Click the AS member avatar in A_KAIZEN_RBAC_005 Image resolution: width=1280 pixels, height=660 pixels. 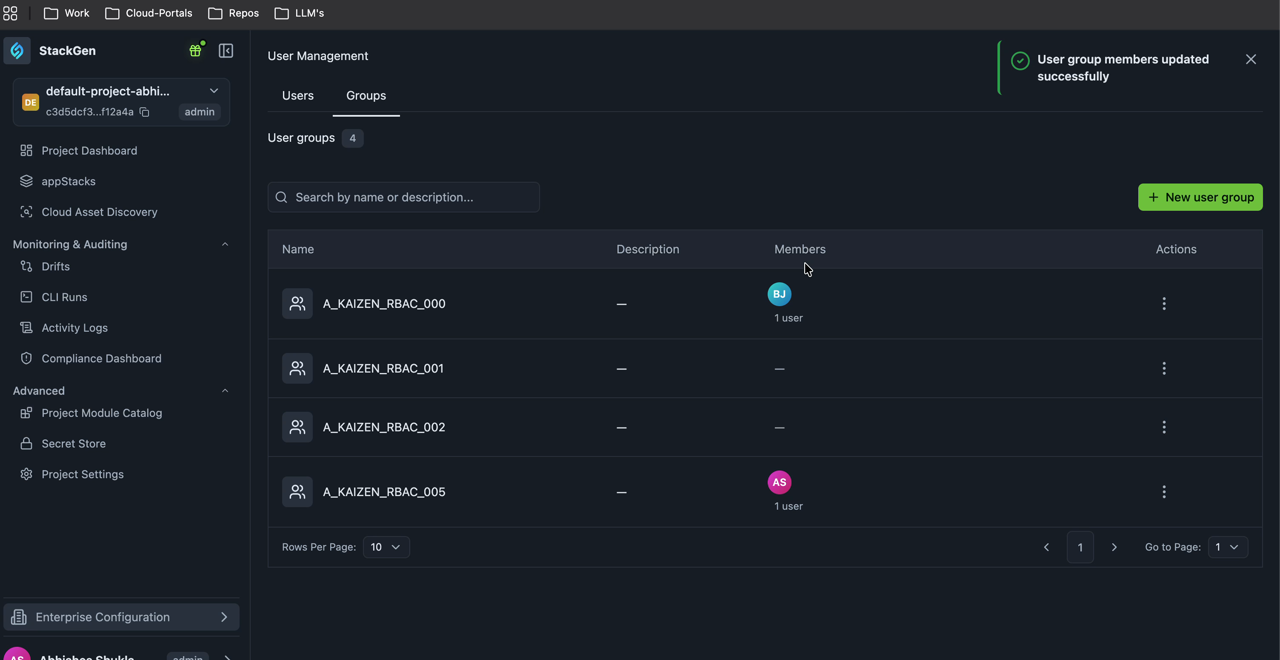click(779, 482)
